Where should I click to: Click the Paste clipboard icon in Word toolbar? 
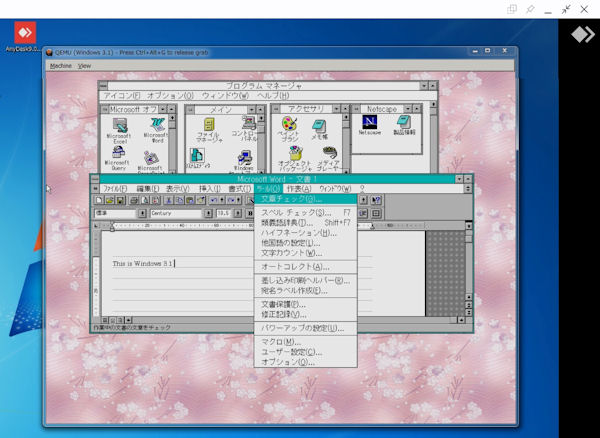[190, 200]
